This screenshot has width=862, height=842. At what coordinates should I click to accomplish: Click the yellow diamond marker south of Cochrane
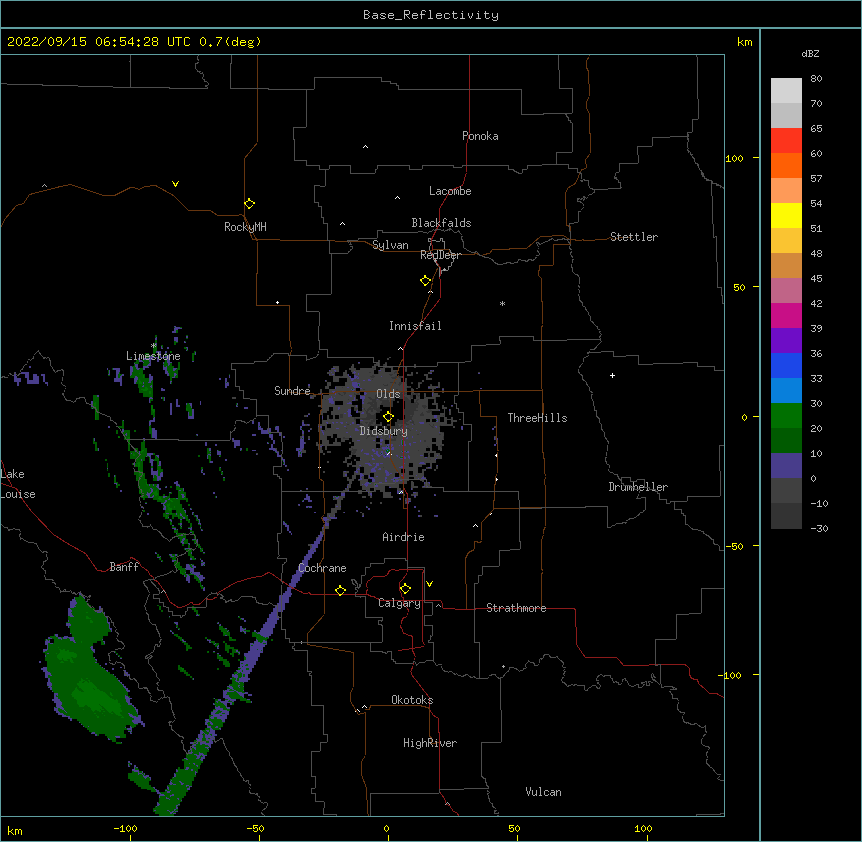click(340, 590)
